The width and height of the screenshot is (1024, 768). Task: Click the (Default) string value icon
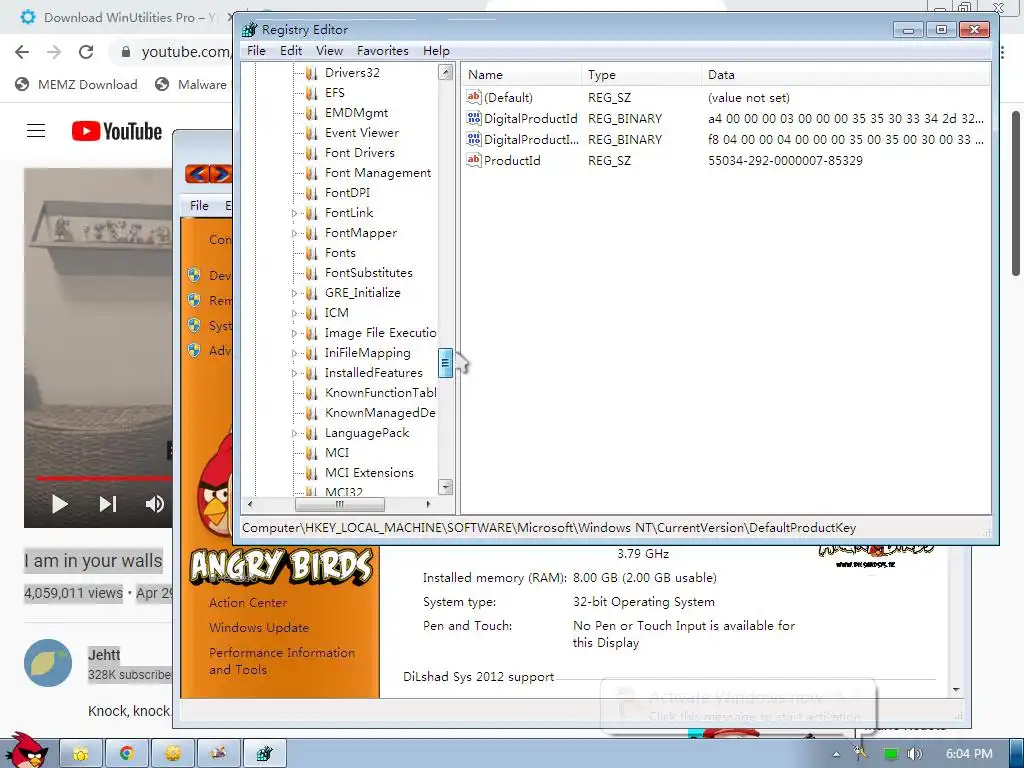coord(473,97)
